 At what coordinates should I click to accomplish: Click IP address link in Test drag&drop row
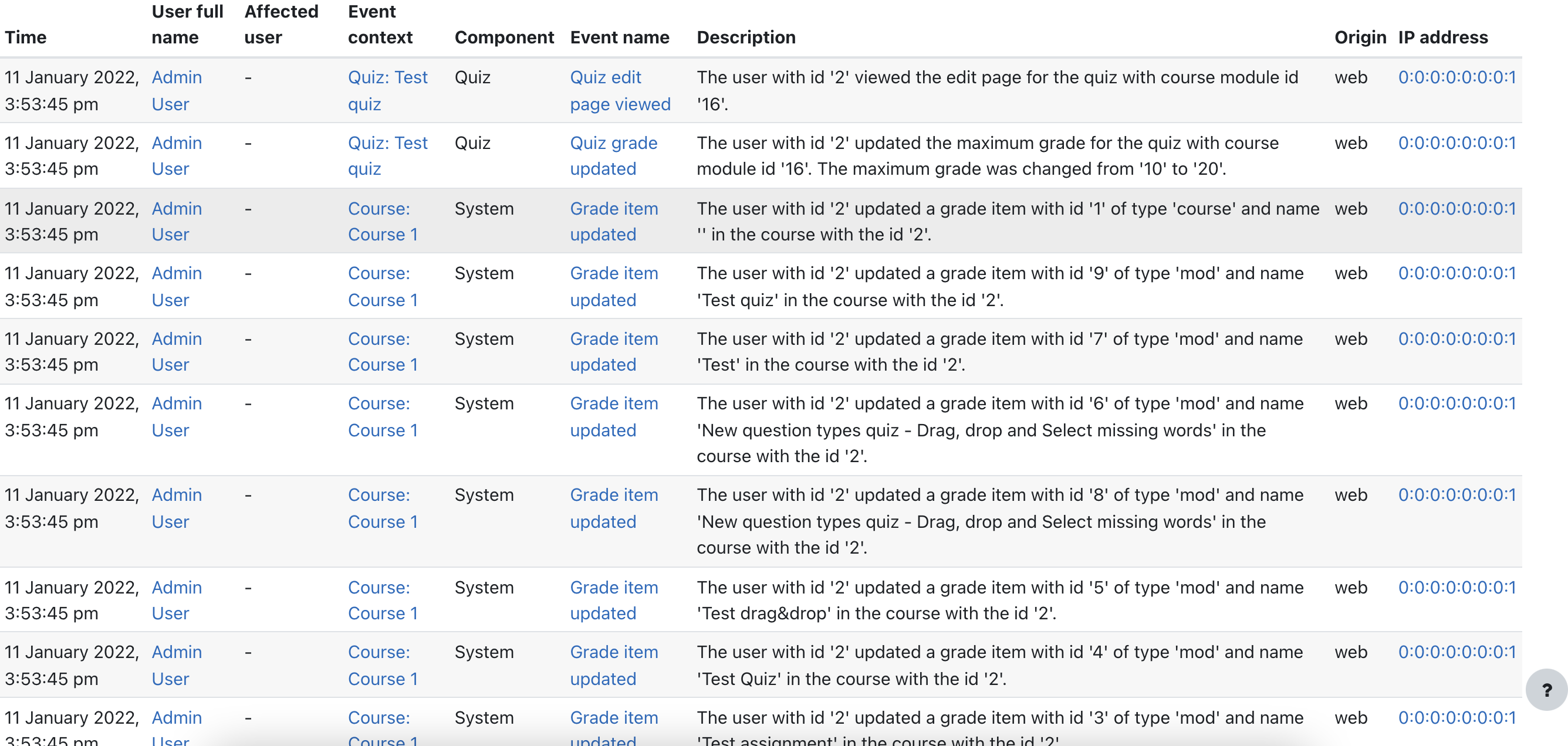1457,587
